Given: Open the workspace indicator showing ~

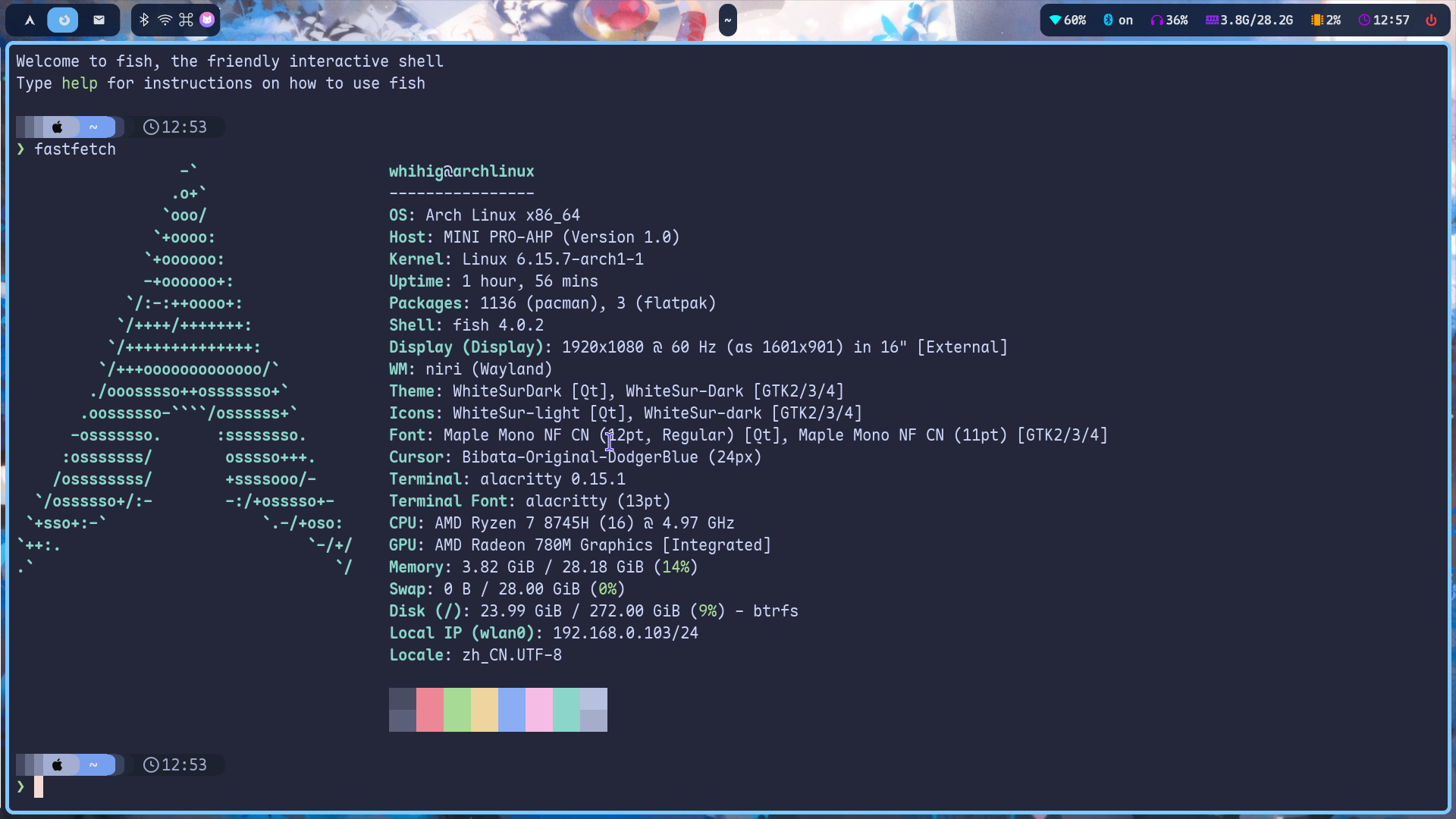Looking at the screenshot, I should tap(93, 127).
